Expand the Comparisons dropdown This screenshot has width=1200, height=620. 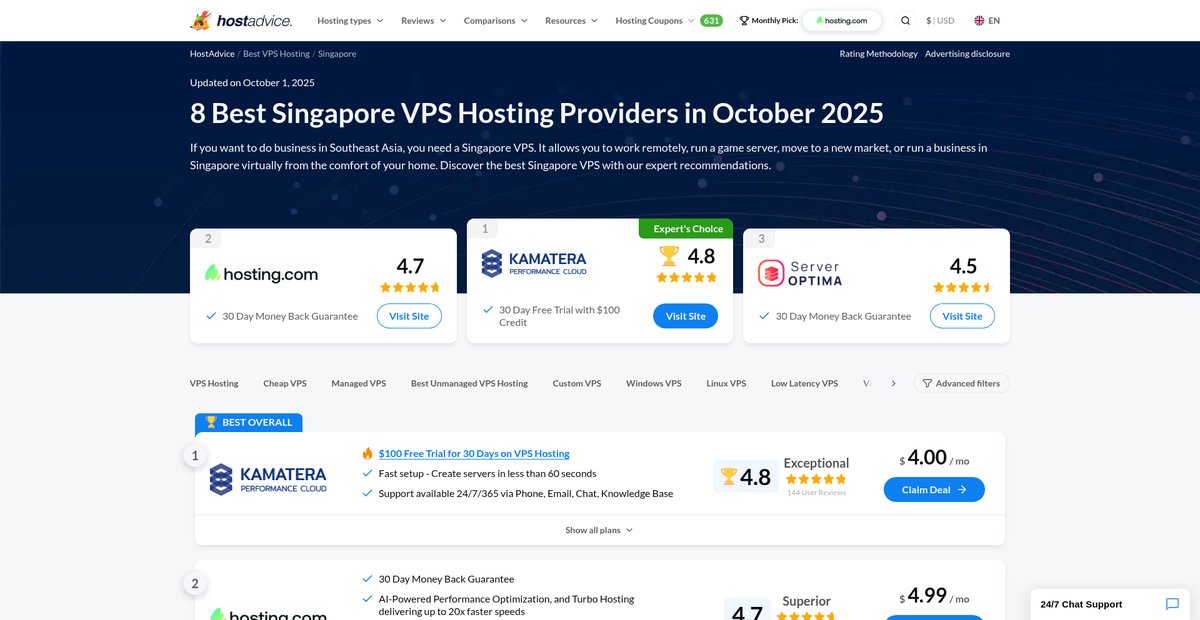pyautogui.click(x=496, y=20)
